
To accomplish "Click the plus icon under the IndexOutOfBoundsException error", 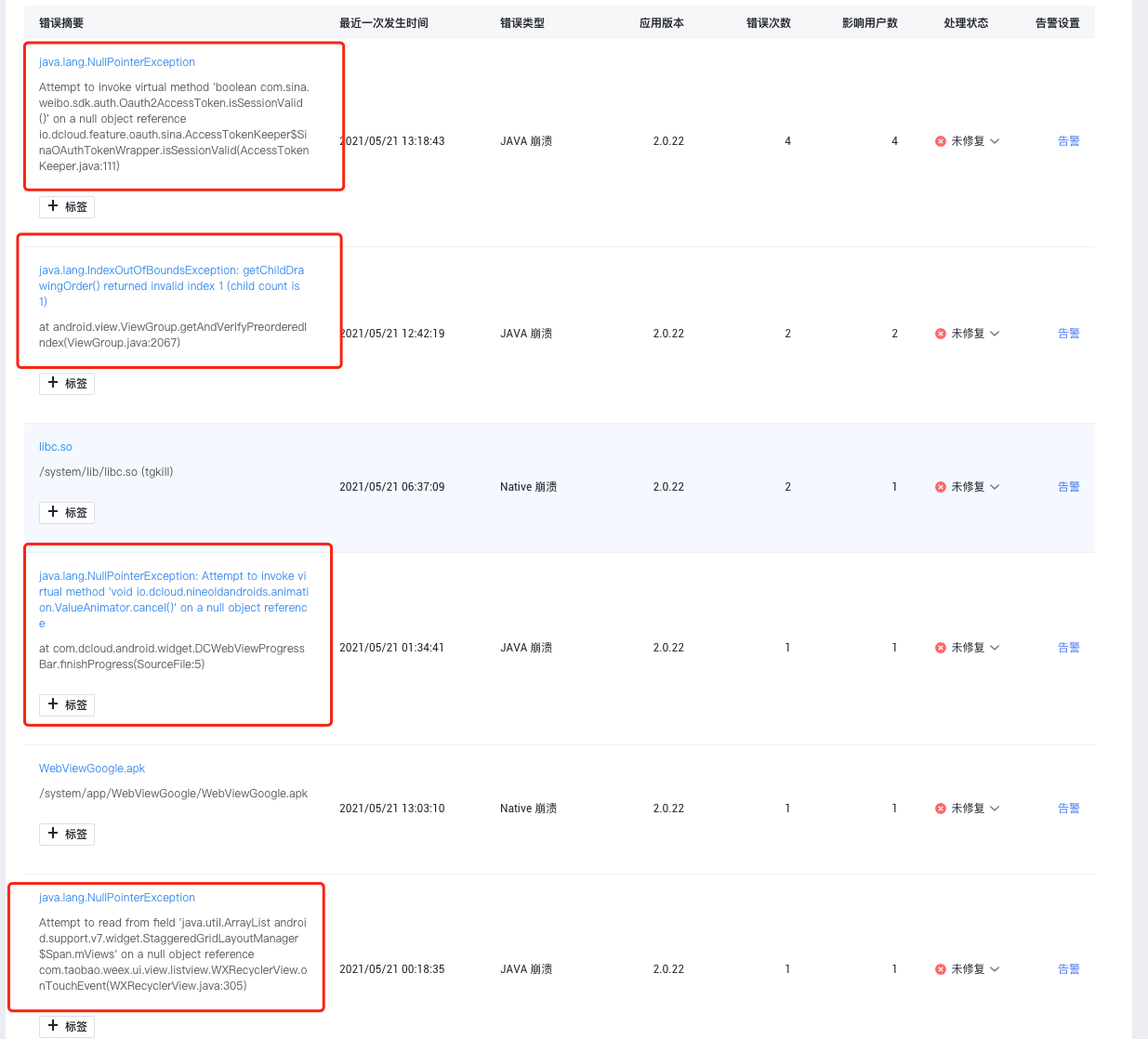I will pos(53,383).
